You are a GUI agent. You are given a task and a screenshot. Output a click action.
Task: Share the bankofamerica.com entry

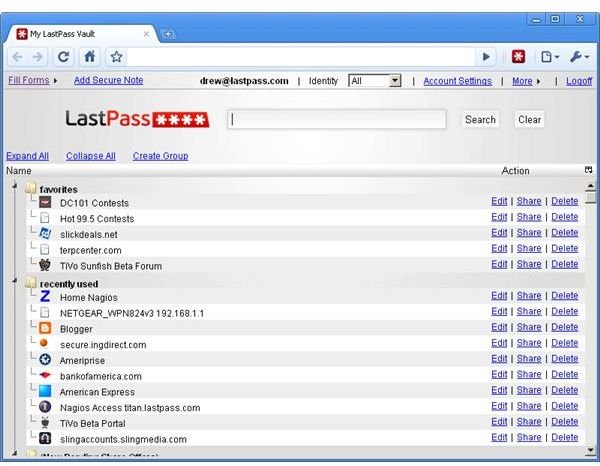pyautogui.click(x=529, y=374)
